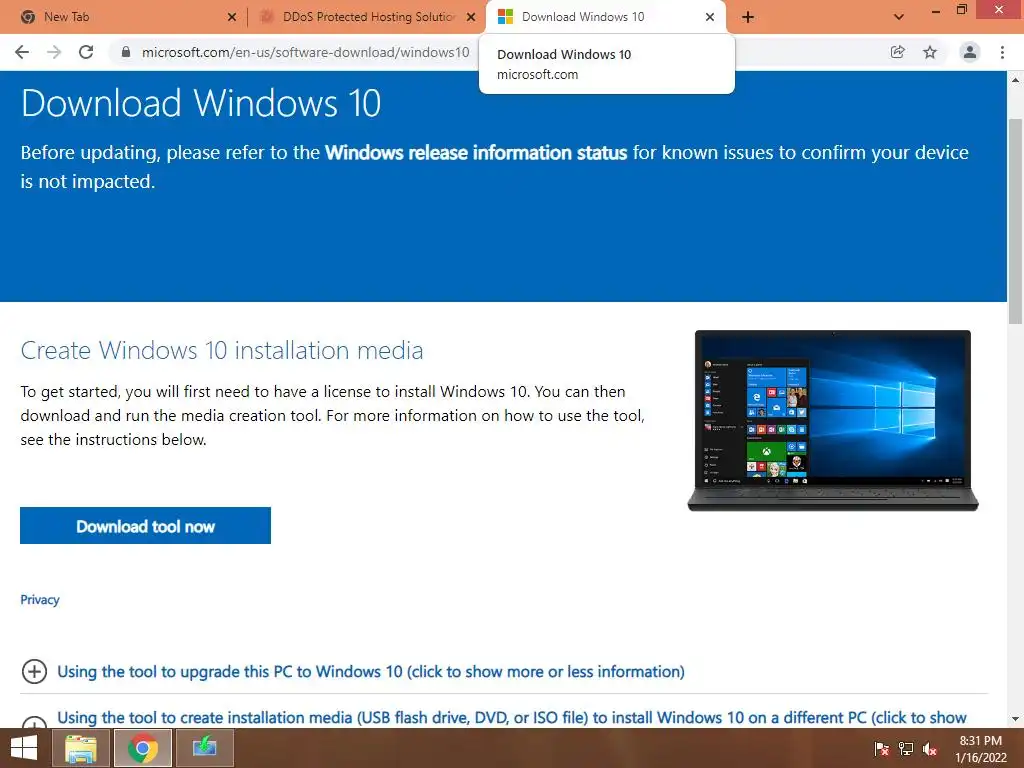Open the Chrome profile avatar
This screenshot has height=768, width=1024.
(970, 52)
